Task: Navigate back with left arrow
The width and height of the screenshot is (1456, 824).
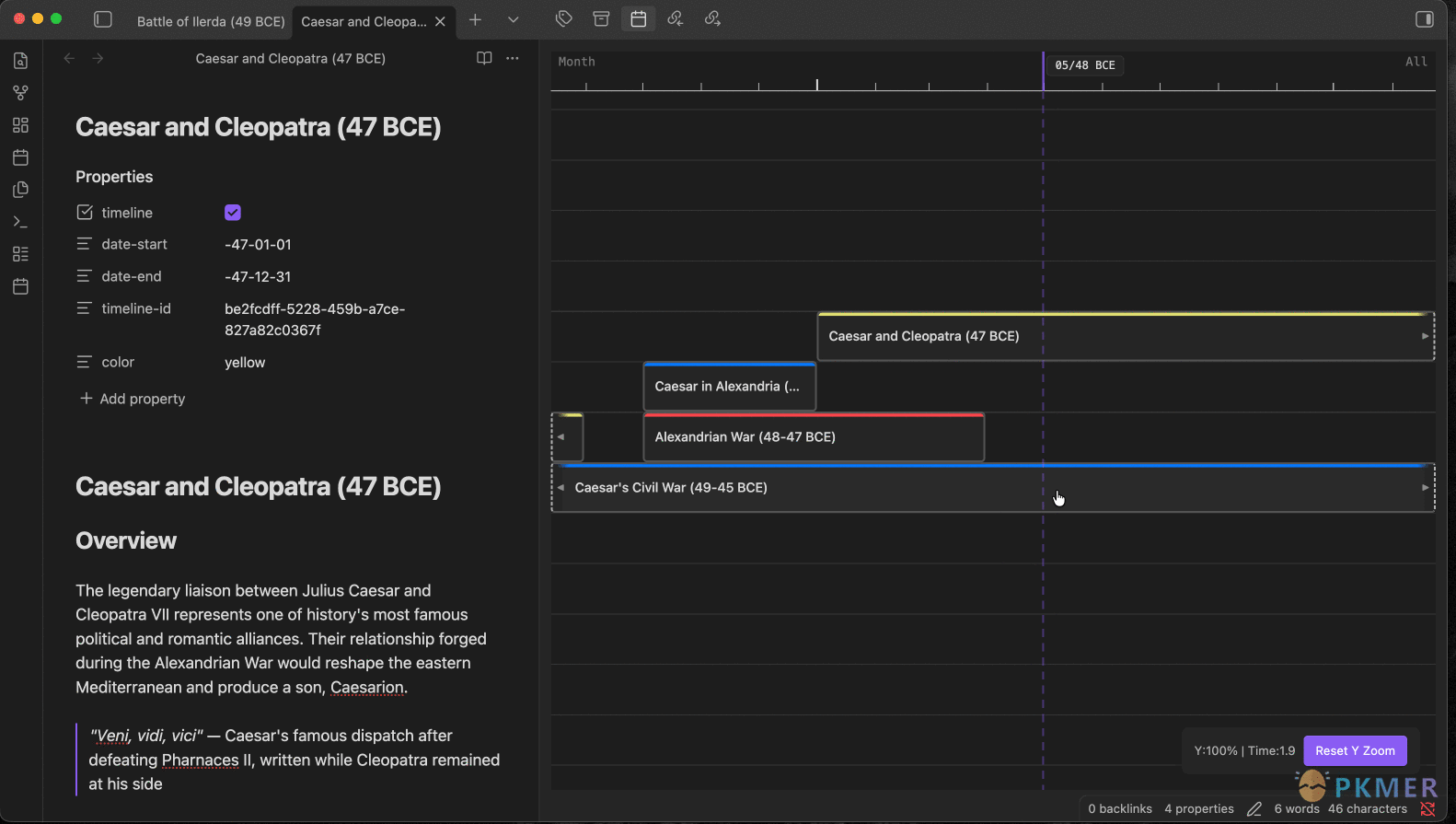Action: [69, 58]
